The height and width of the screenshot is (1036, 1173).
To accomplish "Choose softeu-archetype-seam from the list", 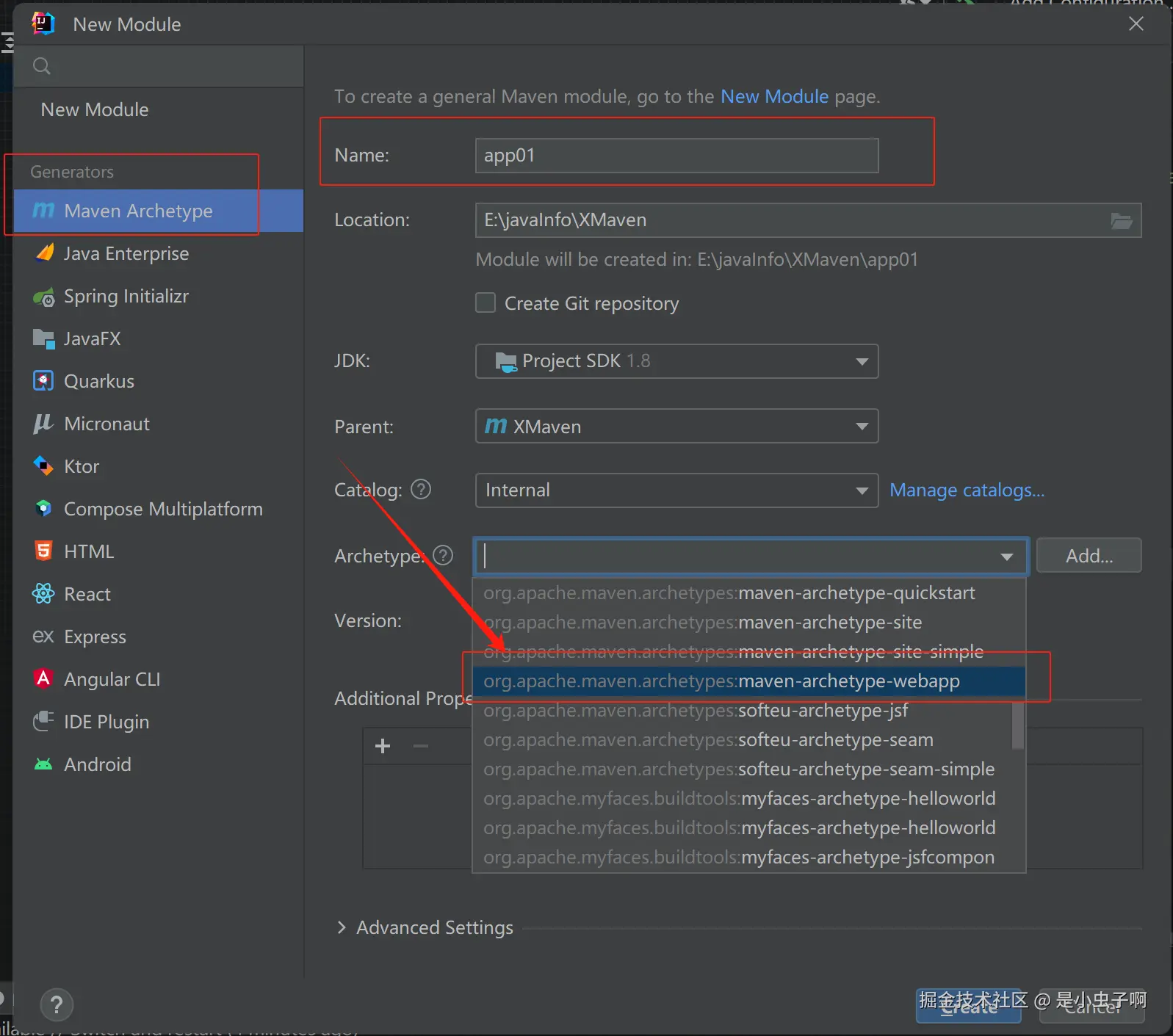I will click(x=742, y=739).
